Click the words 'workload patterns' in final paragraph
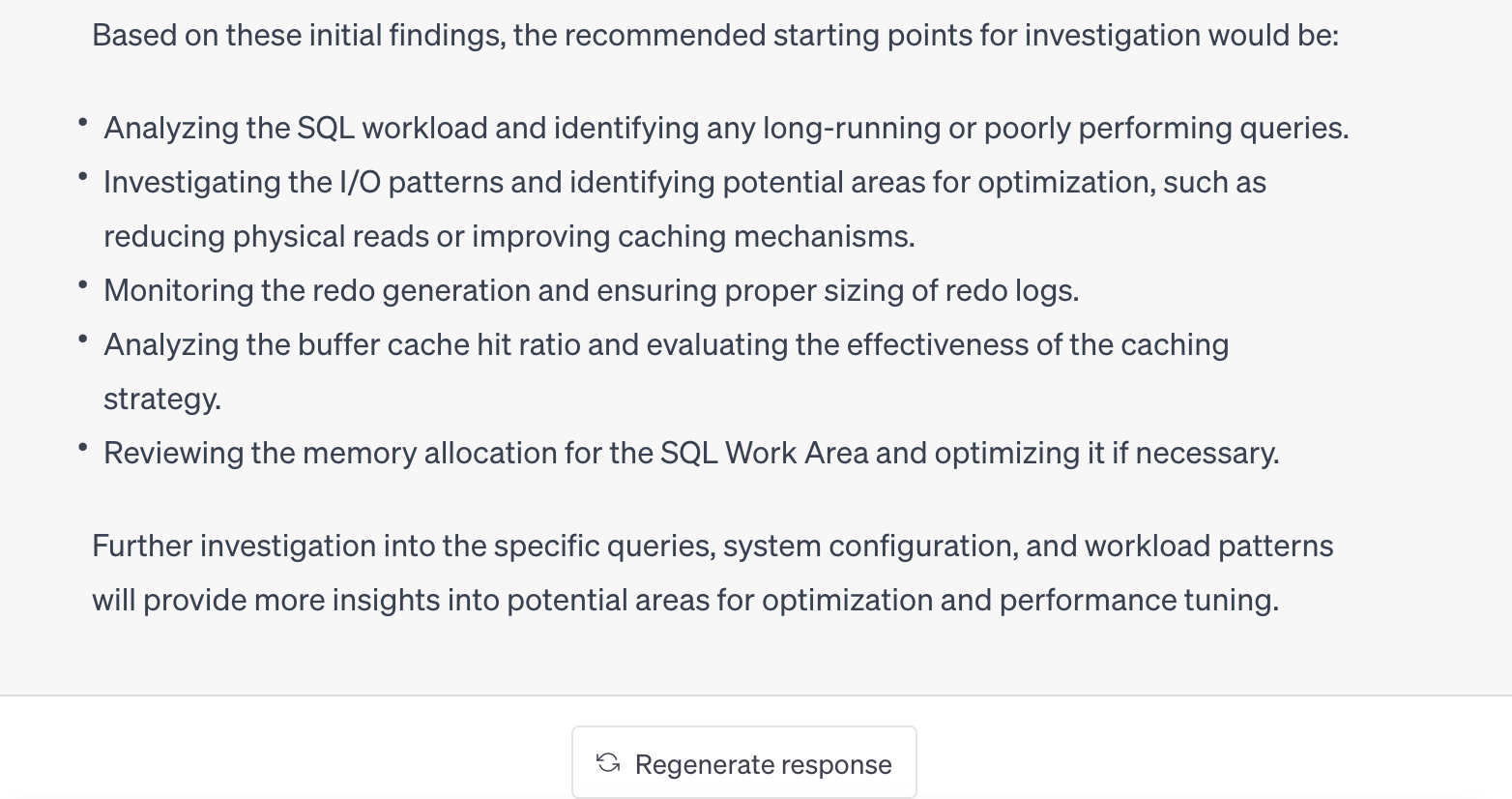Screen dimensions: 1512x799 [x=1208, y=546]
